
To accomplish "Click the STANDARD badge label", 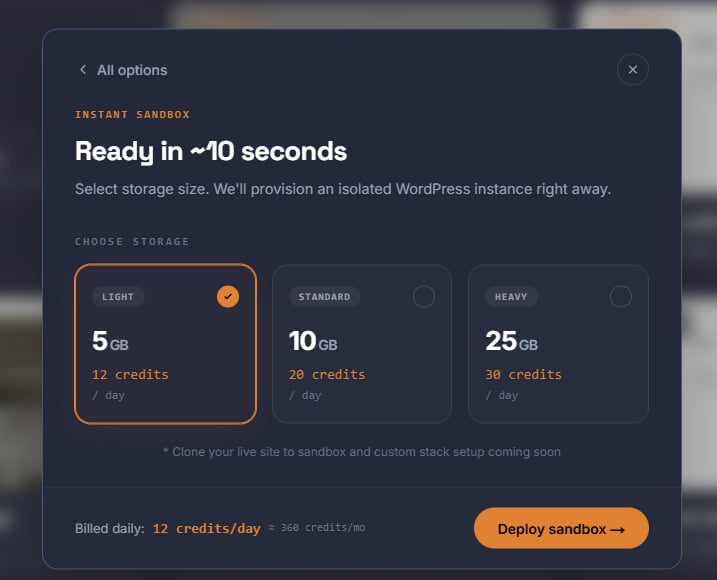I will 324,296.
